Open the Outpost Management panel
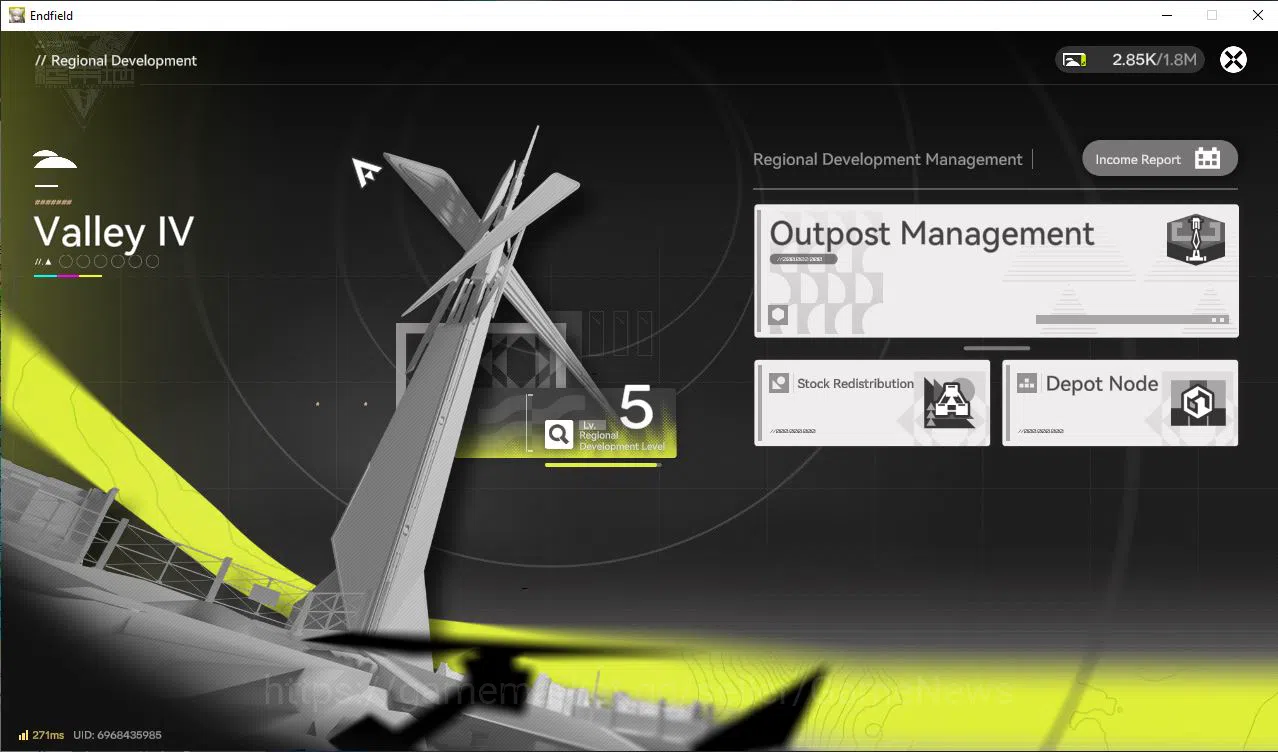Viewport: 1278px width, 752px height. [996, 271]
